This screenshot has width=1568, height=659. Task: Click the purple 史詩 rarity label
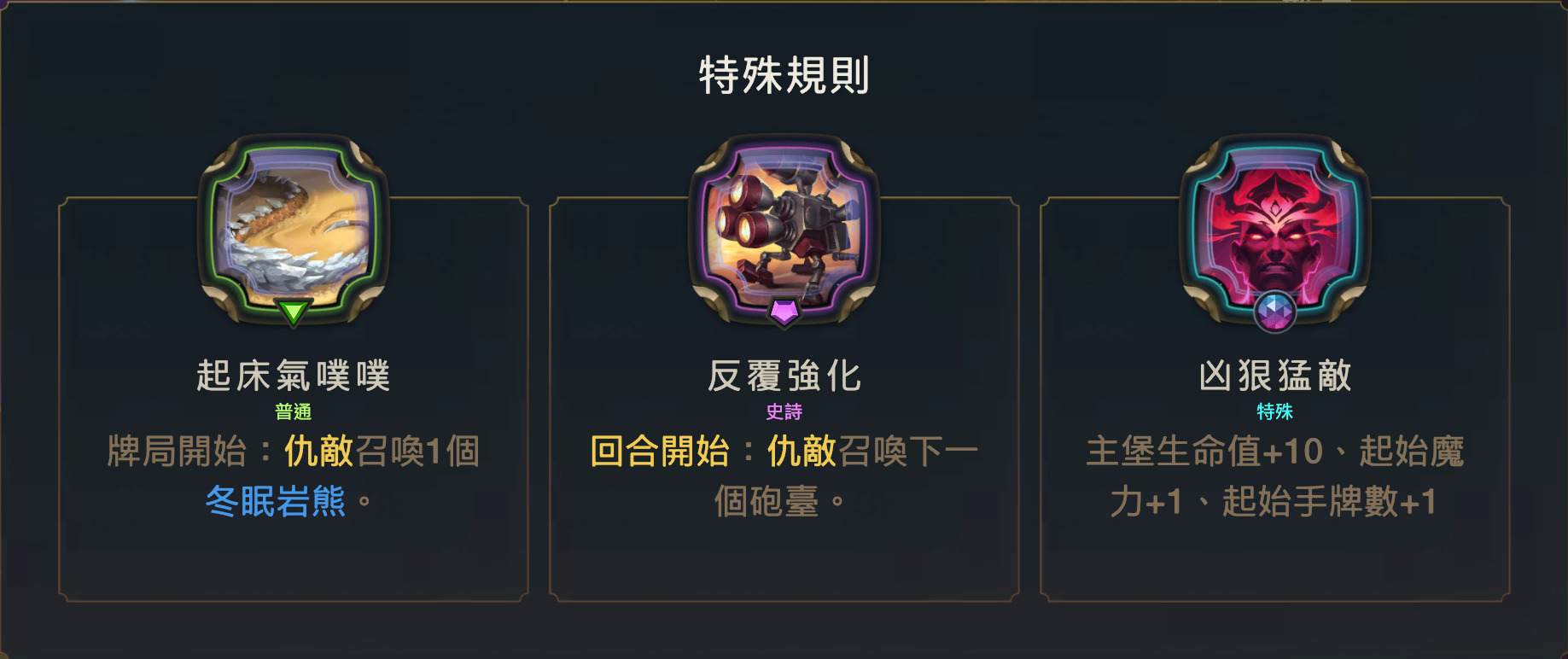784,411
